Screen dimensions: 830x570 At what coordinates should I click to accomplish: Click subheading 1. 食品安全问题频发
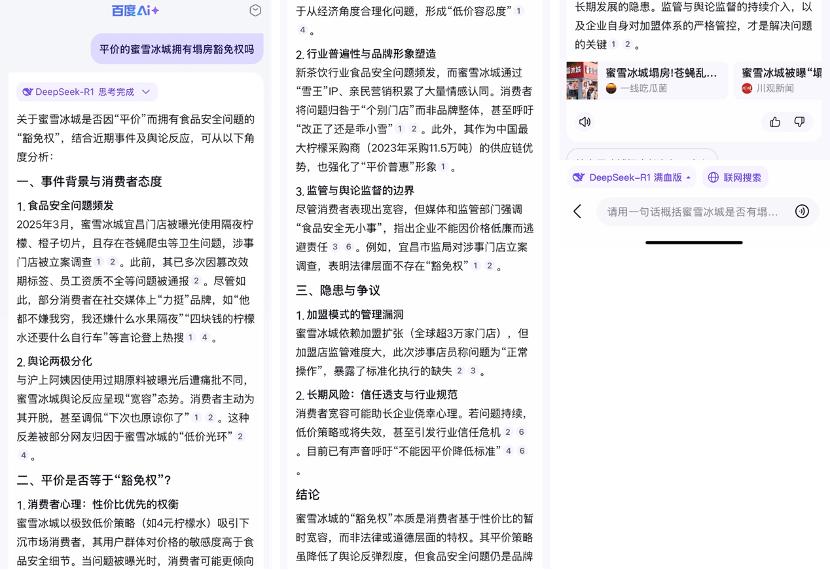(x=65, y=205)
